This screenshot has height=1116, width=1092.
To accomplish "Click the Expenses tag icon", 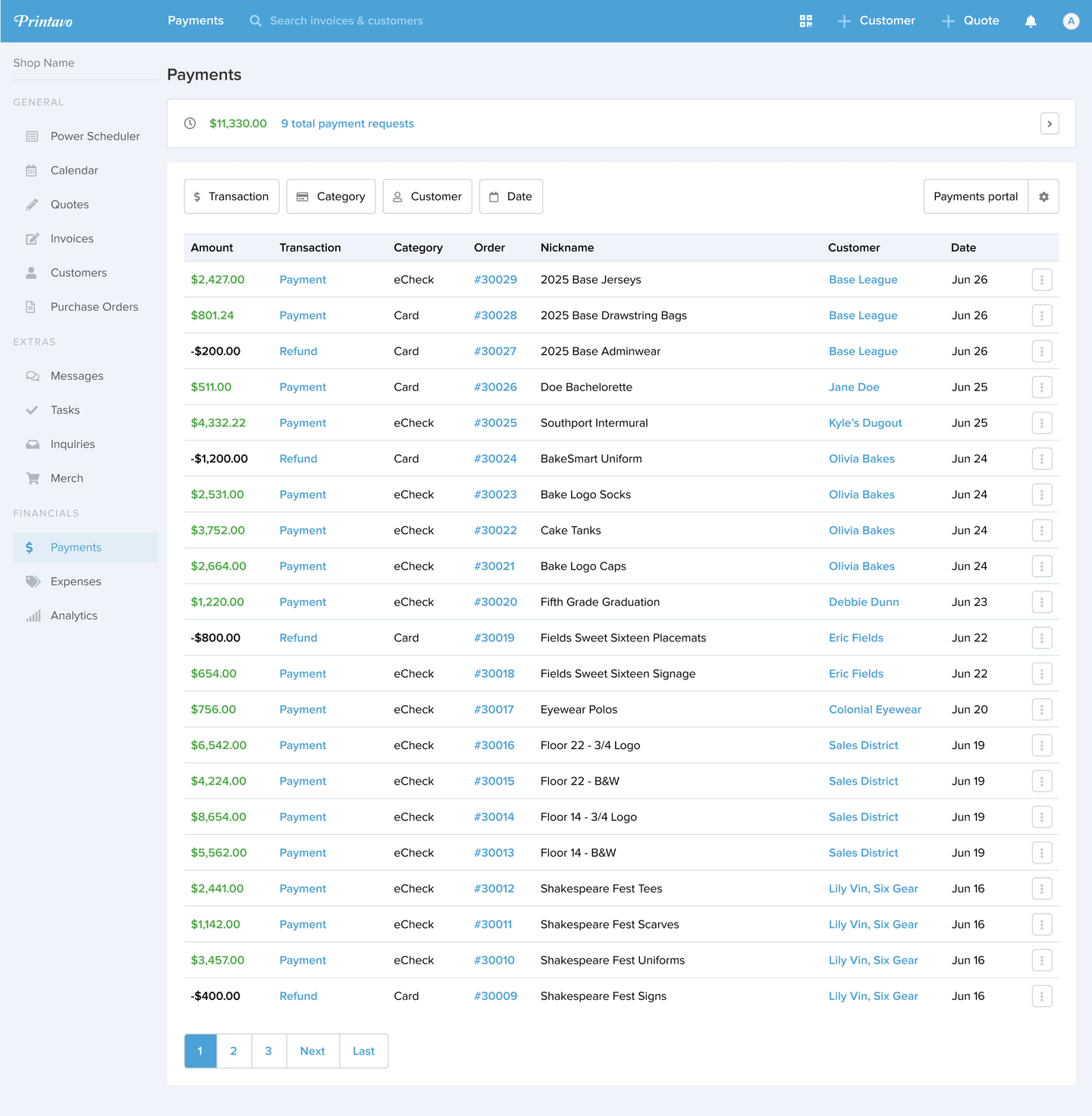I will (x=33, y=582).
